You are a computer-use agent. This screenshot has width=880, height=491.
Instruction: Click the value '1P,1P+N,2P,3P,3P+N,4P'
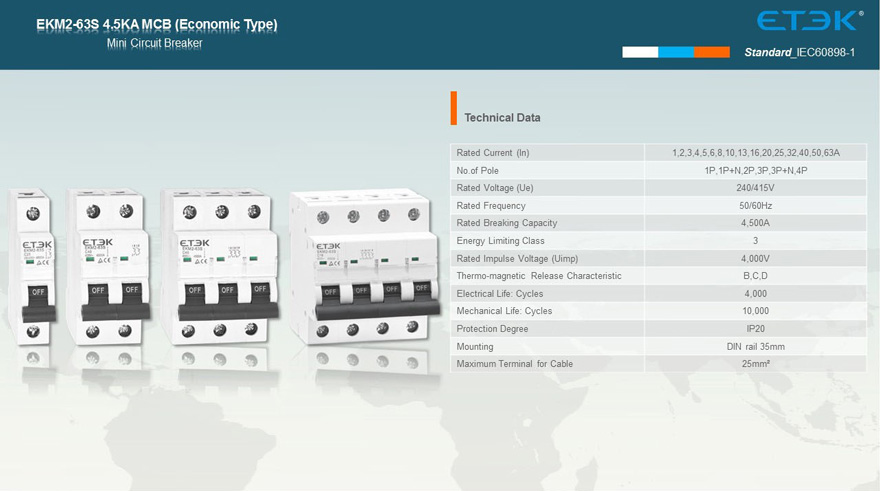coord(755,171)
